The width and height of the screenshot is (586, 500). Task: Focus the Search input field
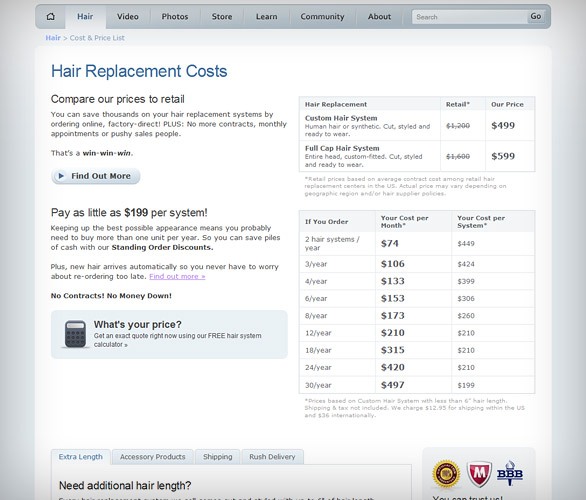click(469, 17)
